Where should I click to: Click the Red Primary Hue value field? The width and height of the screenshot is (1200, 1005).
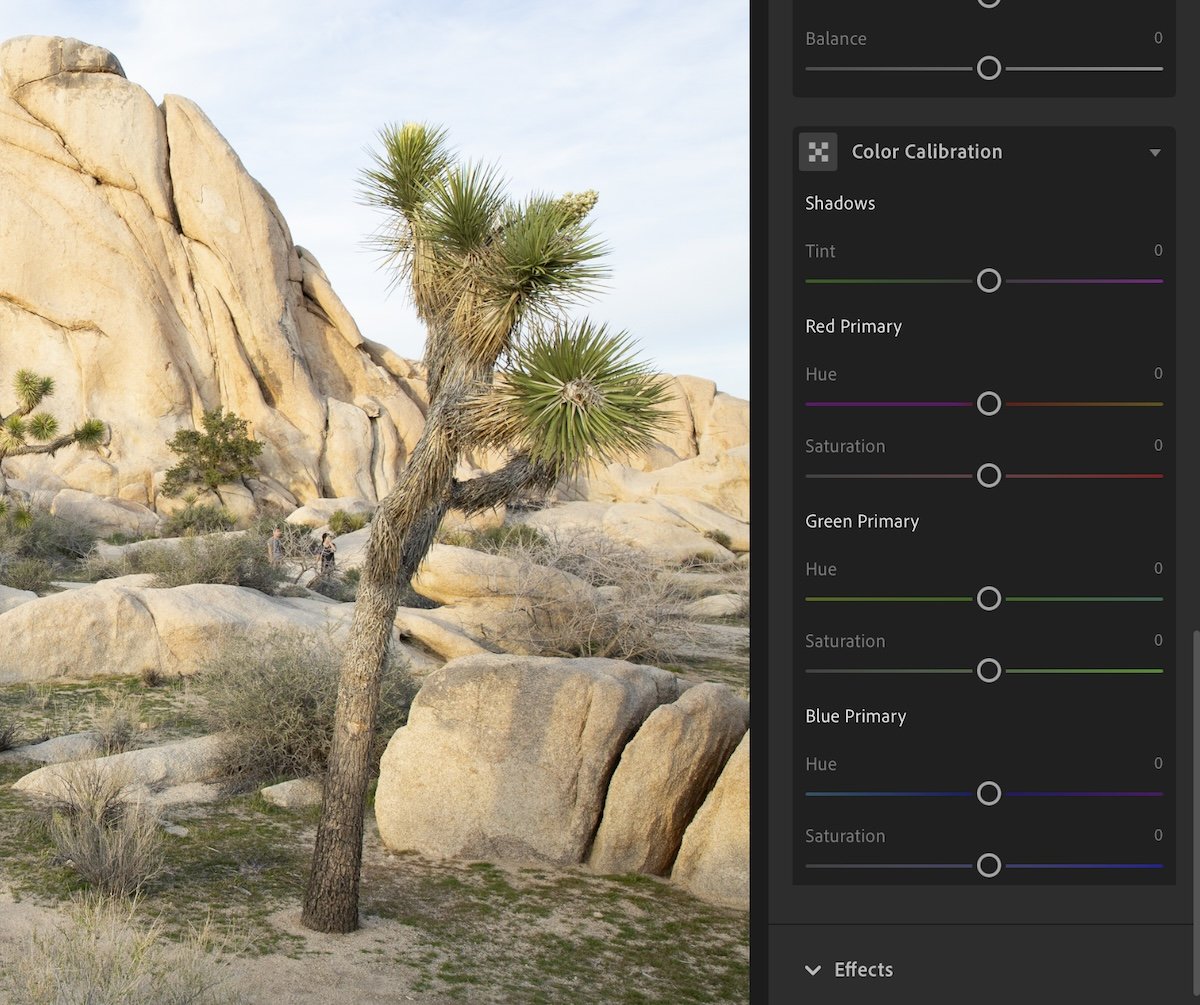coord(1157,374)
